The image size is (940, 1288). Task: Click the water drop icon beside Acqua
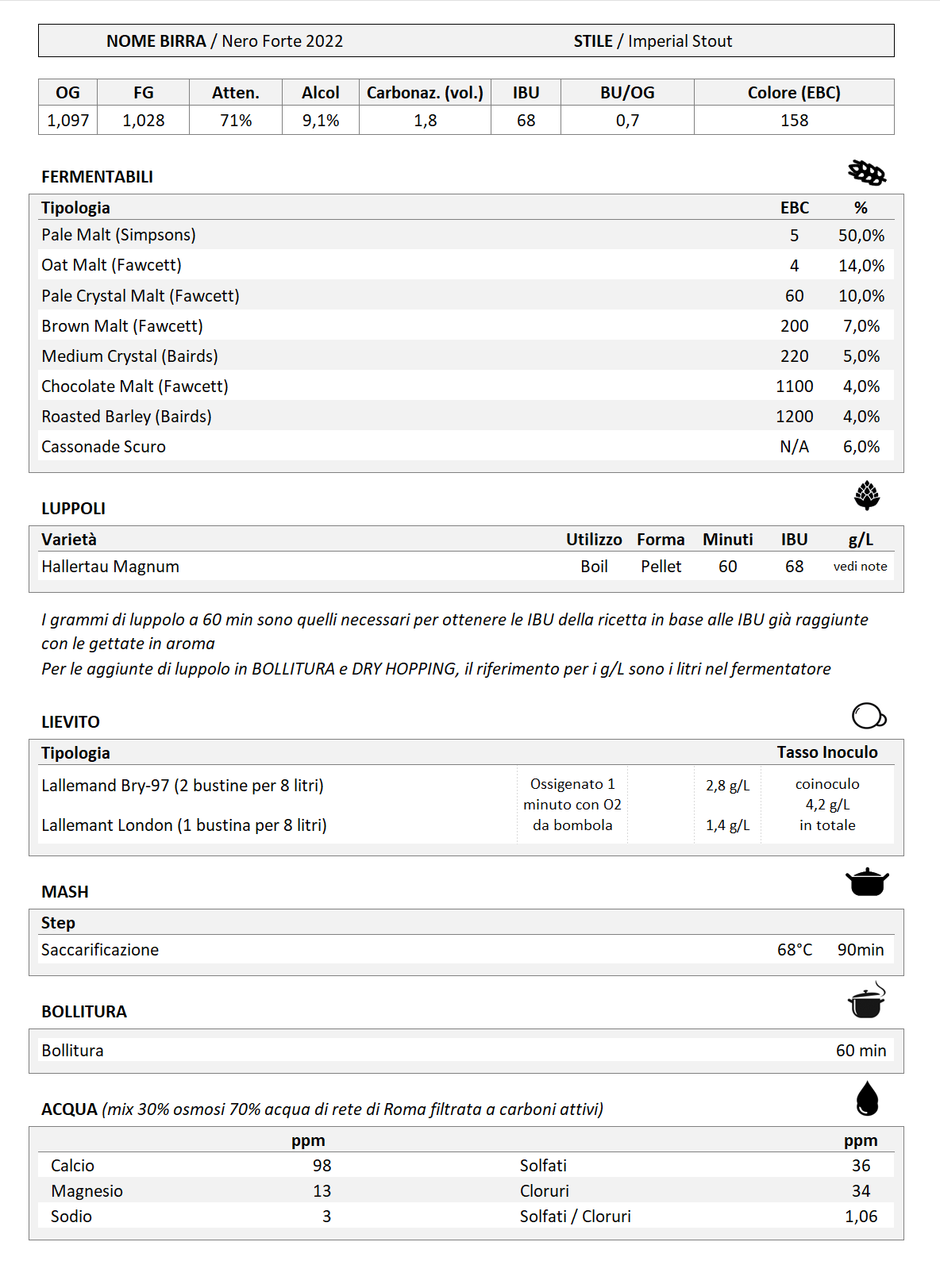868,1098
